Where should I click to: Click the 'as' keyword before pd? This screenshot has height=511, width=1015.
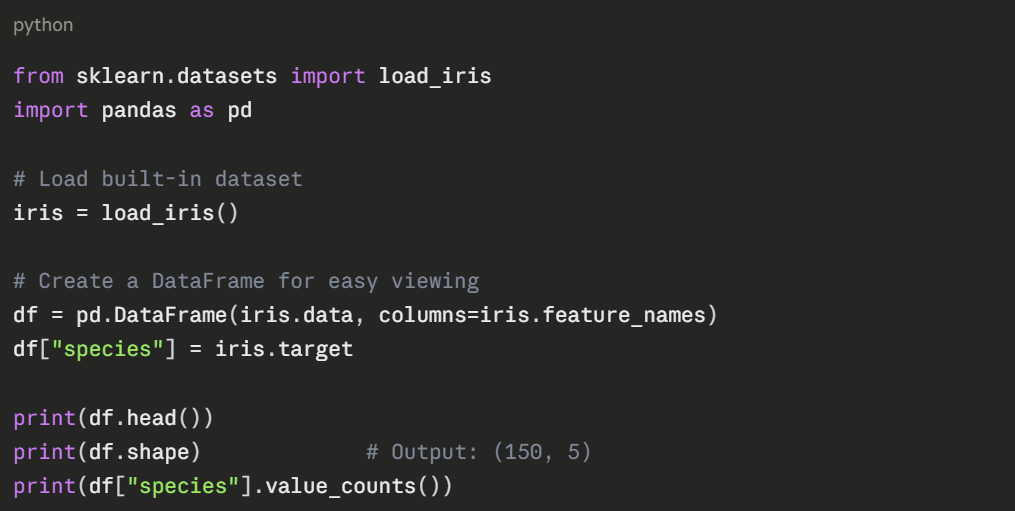[x=202, y=110]
